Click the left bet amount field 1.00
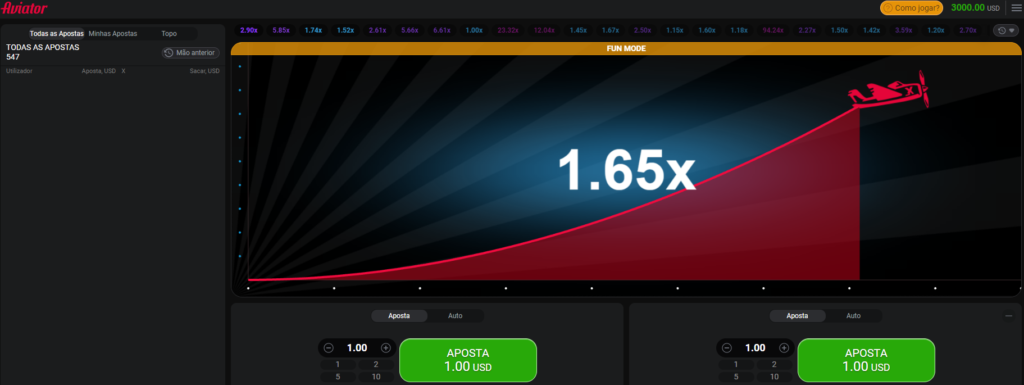Image resolution: width=1024 pixels, height=385 pixels. tap(357, 348)
